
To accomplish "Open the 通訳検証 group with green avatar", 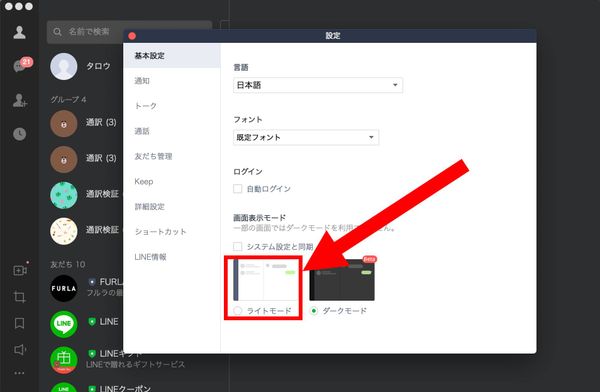I will click(64, 195).
